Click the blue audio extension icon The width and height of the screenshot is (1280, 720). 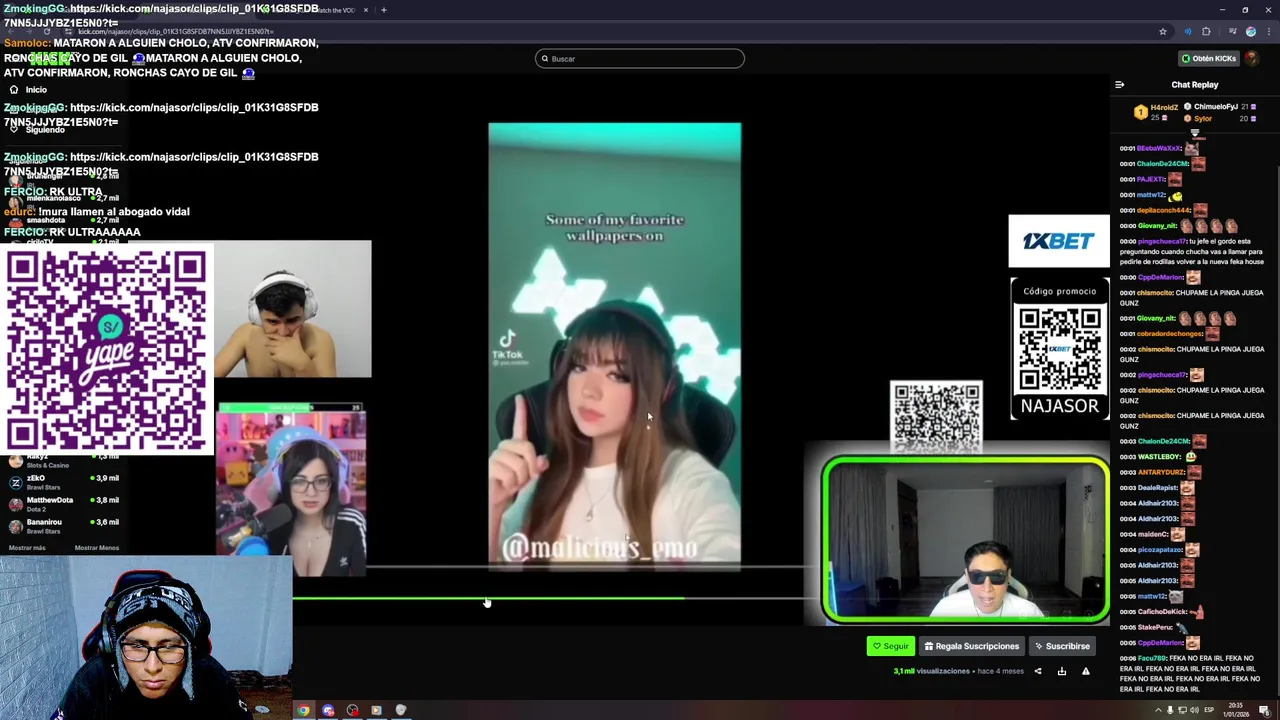click(1188, 32)
